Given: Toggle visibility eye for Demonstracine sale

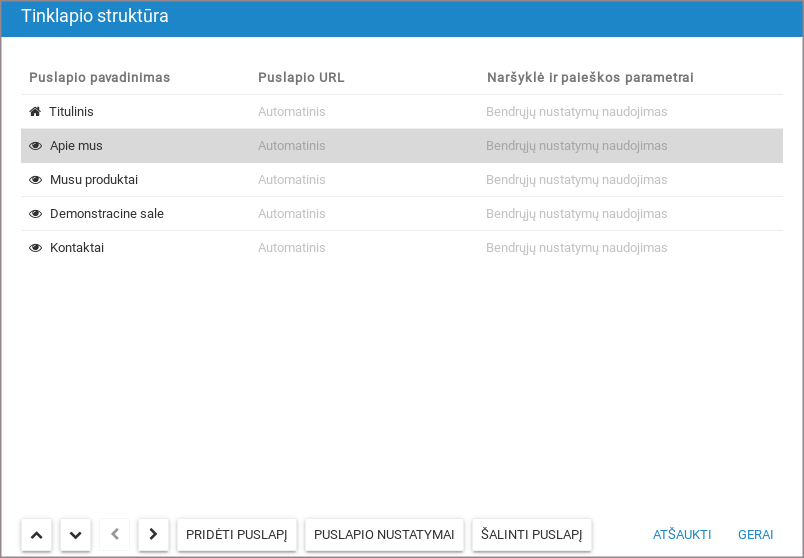Looking at the screenshot, I should [35, 214].
